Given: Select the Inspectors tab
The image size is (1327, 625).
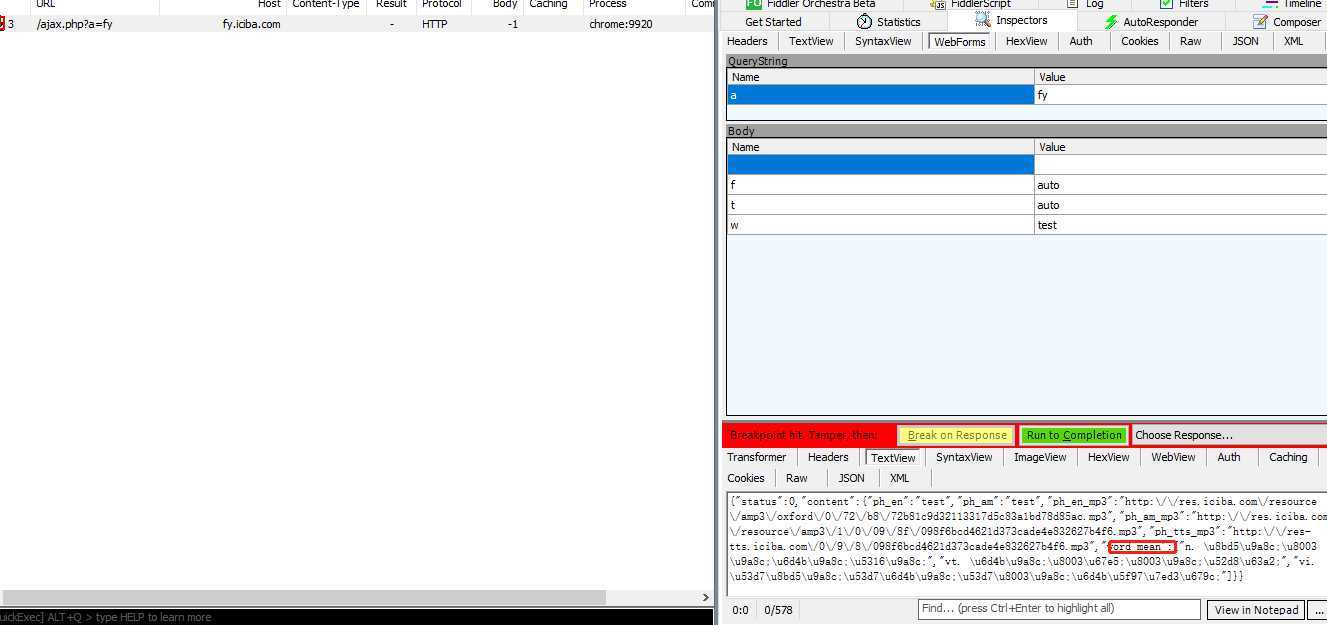Looking at the screenshot, I should click(1011, 21).
